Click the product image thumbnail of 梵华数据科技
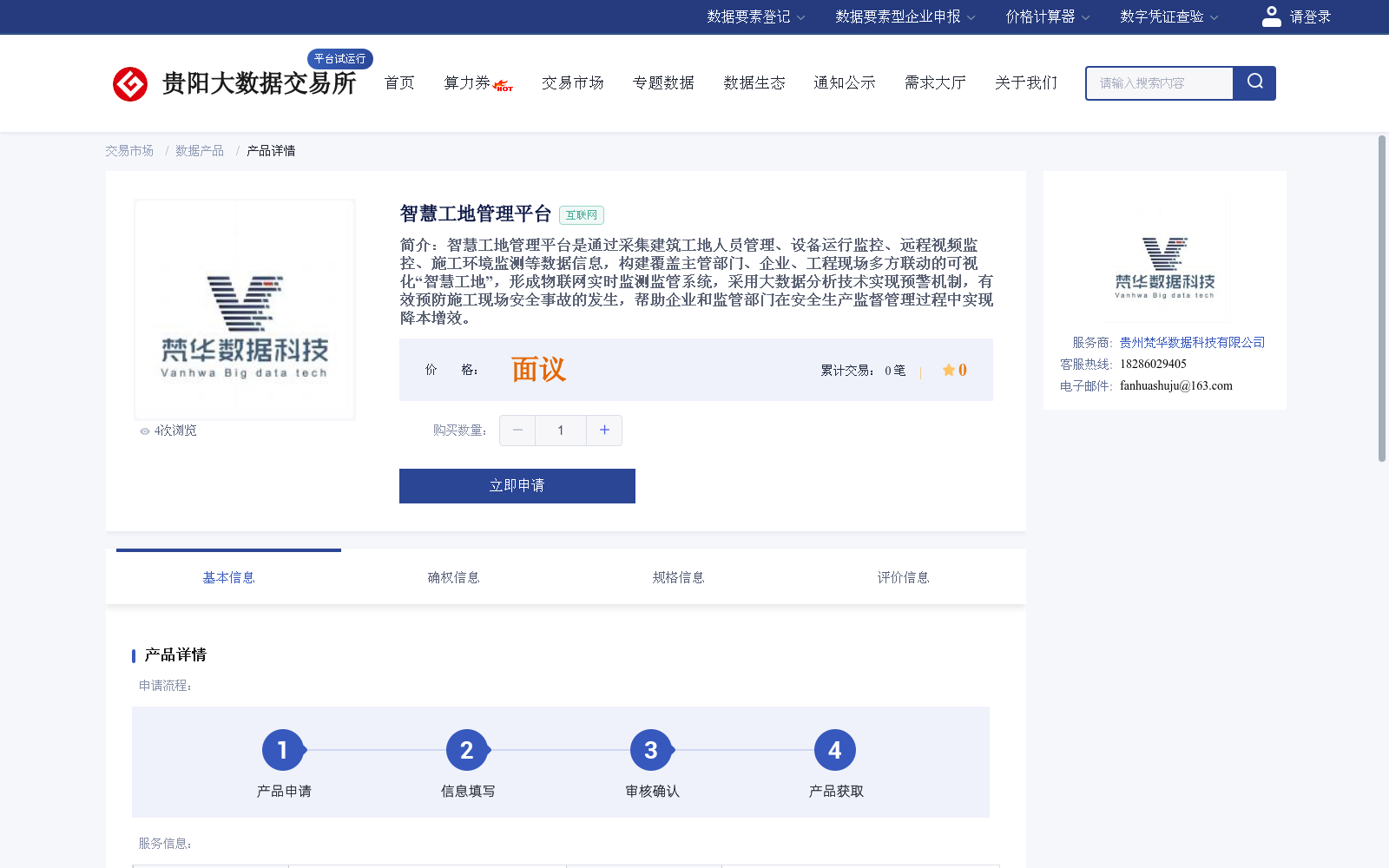The height and width of the screenshot is (868, 1389). click(x=245, y=310)
